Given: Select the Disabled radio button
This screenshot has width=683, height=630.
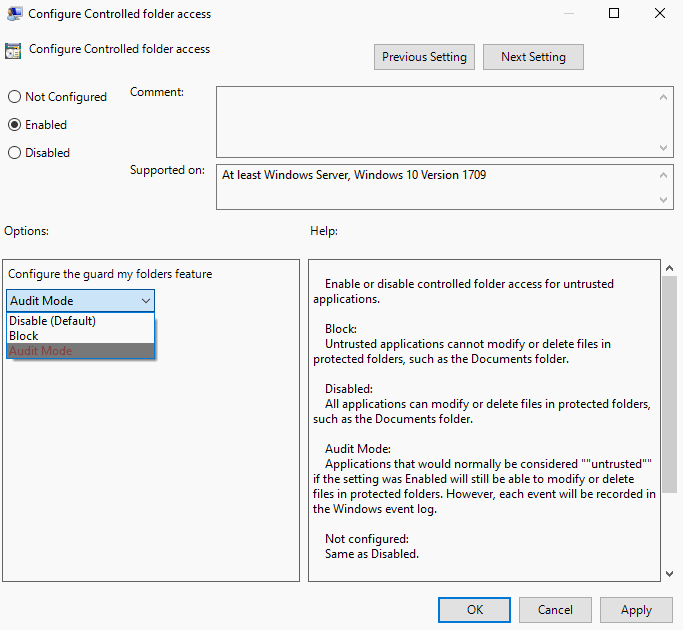Looking at the screenshot, I should click(x=14, y=152).
